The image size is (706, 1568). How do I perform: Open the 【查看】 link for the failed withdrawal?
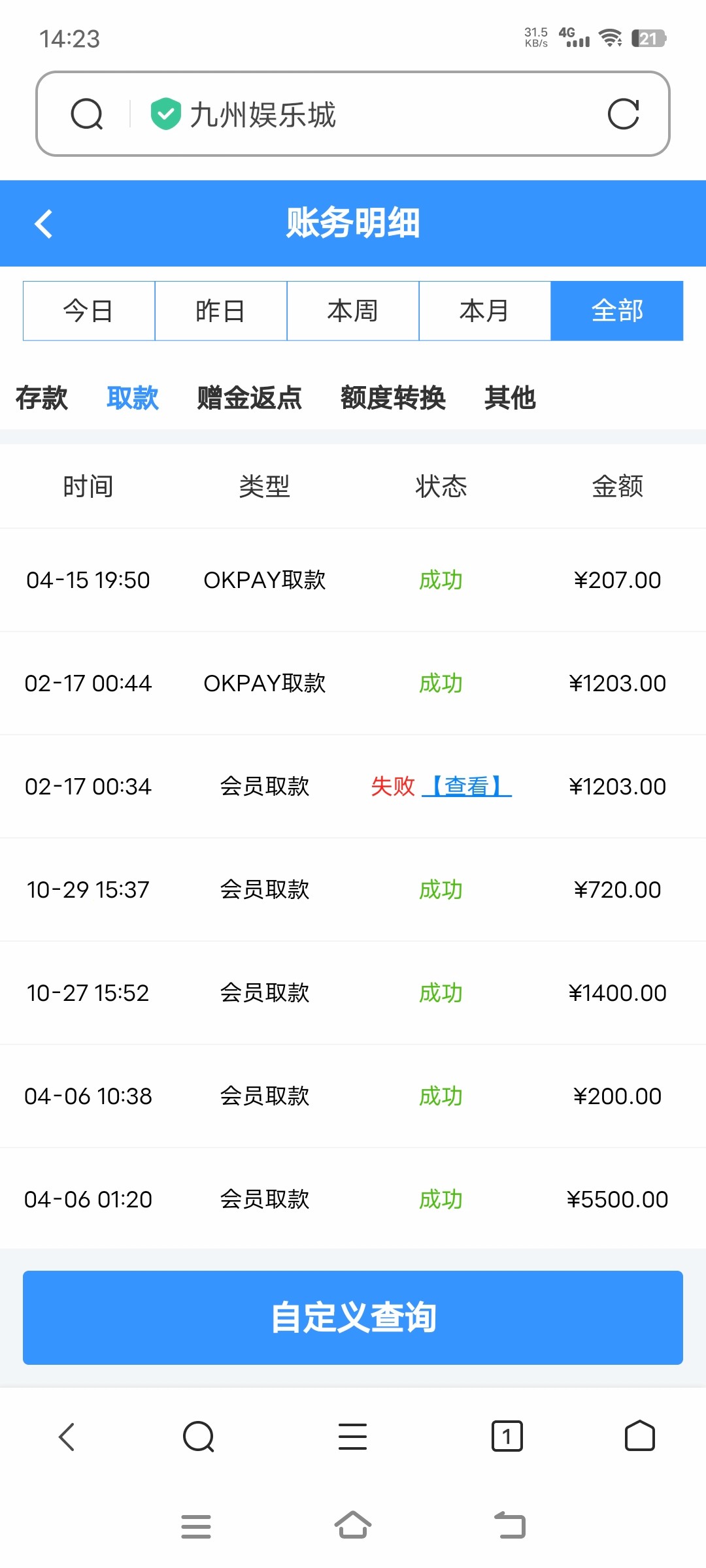pyautogui.click(x=467, y=786)
